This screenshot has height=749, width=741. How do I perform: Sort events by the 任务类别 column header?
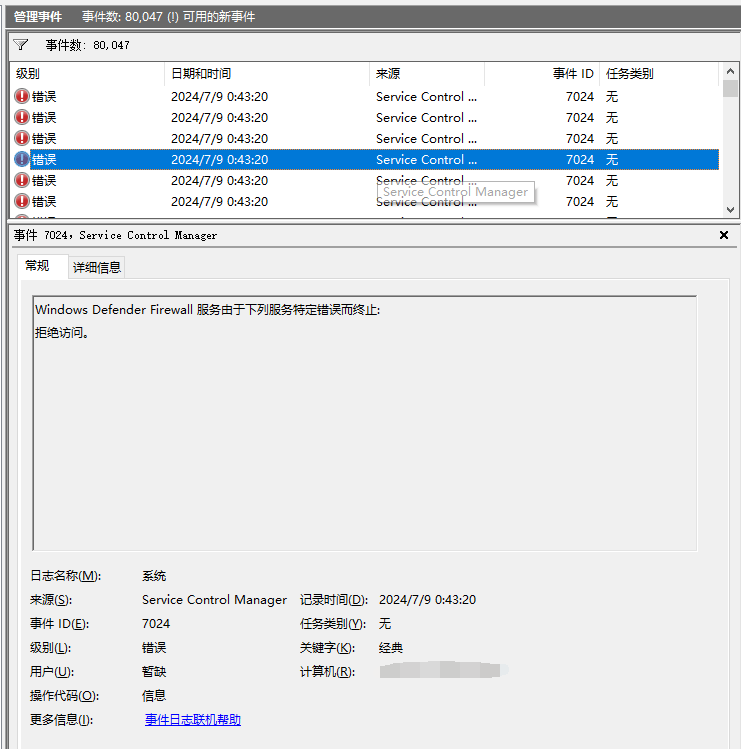pyautogui.click(x=659, y=74)
